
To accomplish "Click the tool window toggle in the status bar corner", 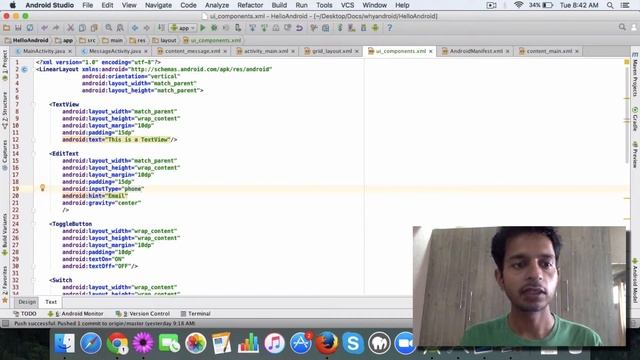I will click(x=5, y=323).
